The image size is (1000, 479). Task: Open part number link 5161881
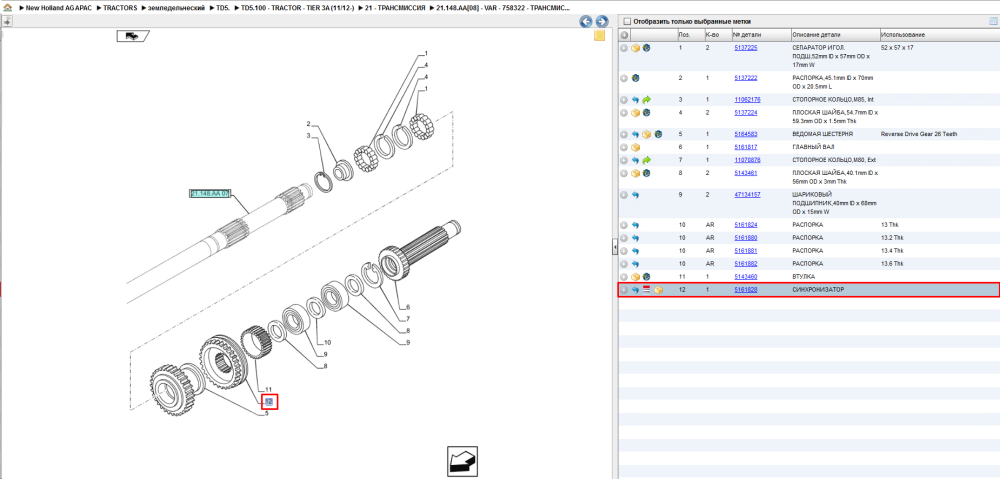746,251
